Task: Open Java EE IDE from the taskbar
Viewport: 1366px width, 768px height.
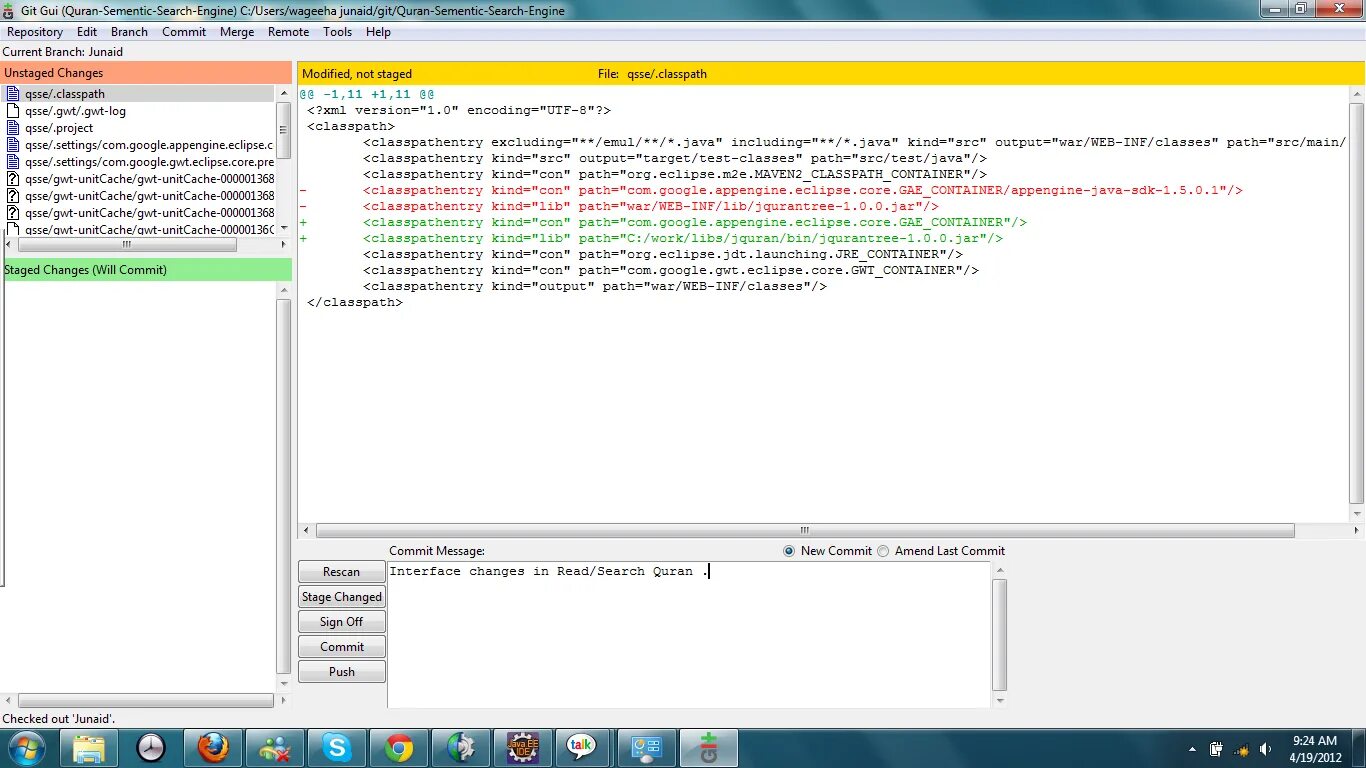Action: (x=523, y=748)
